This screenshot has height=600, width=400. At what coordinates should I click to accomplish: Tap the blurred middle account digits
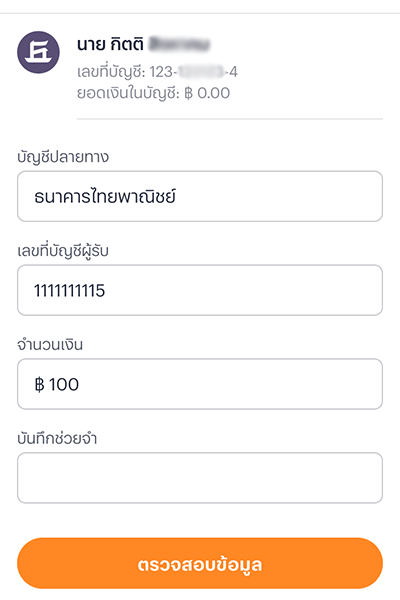[201, 72]
